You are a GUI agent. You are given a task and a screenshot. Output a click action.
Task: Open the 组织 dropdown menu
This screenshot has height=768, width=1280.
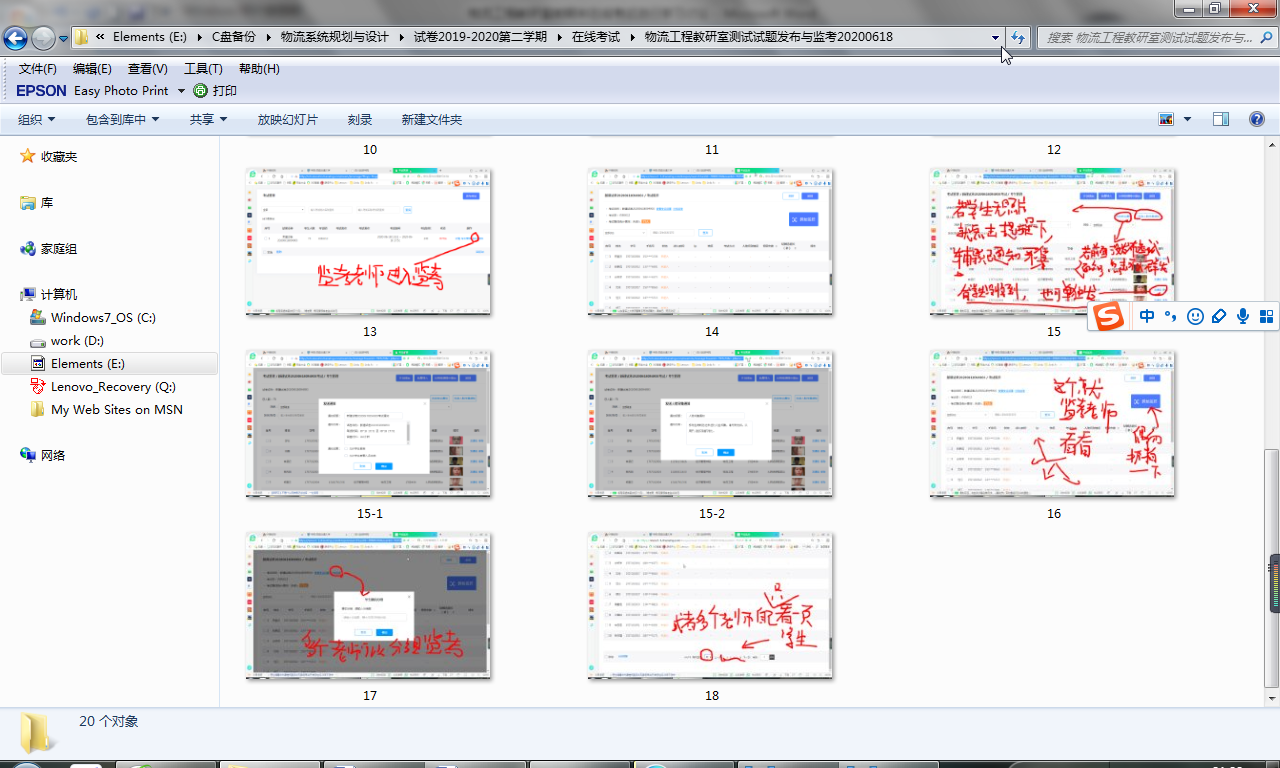point(37,120)
